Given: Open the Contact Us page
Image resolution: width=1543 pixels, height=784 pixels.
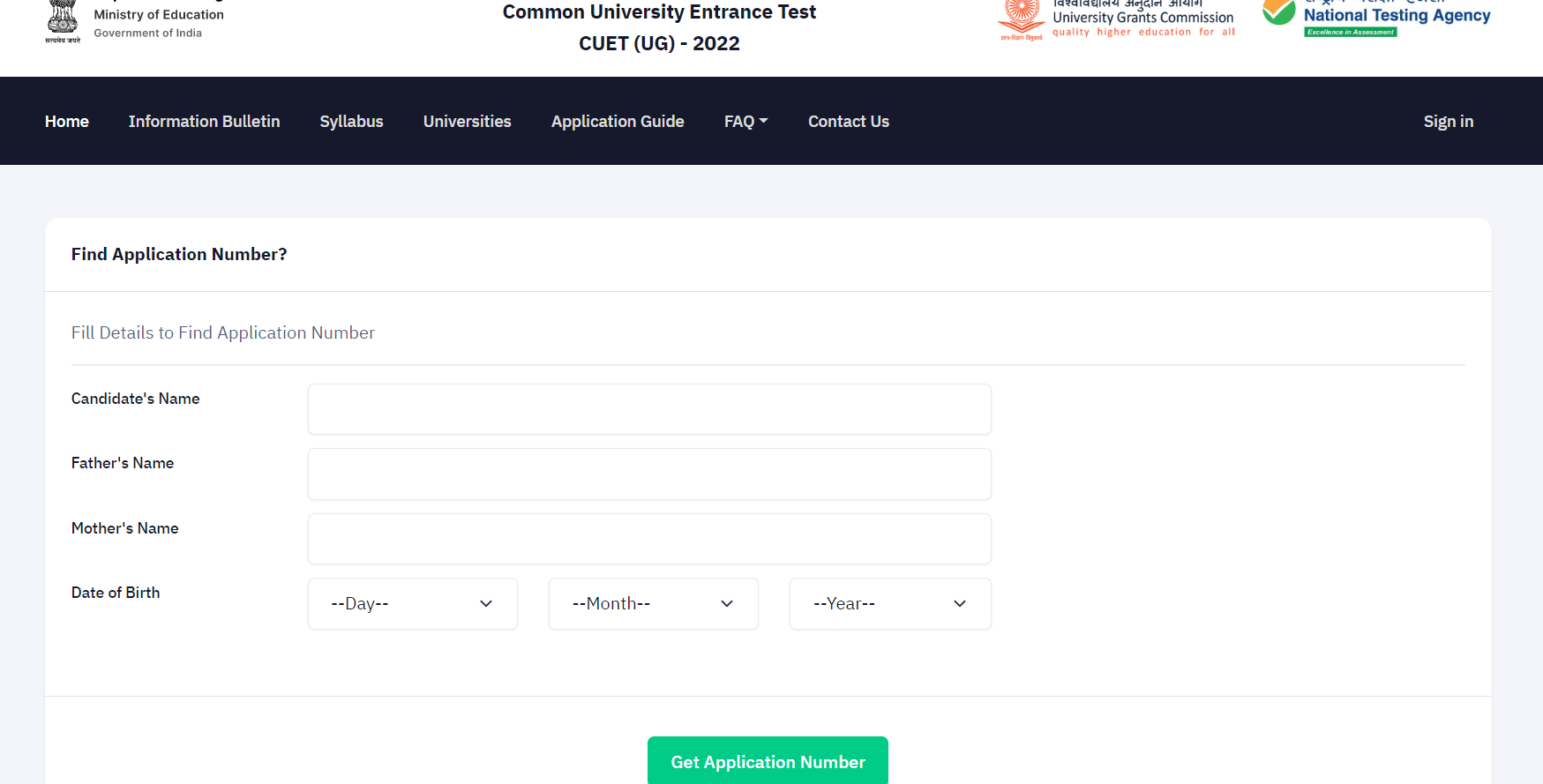Looking at the screenshot, I should click(849, 122).
